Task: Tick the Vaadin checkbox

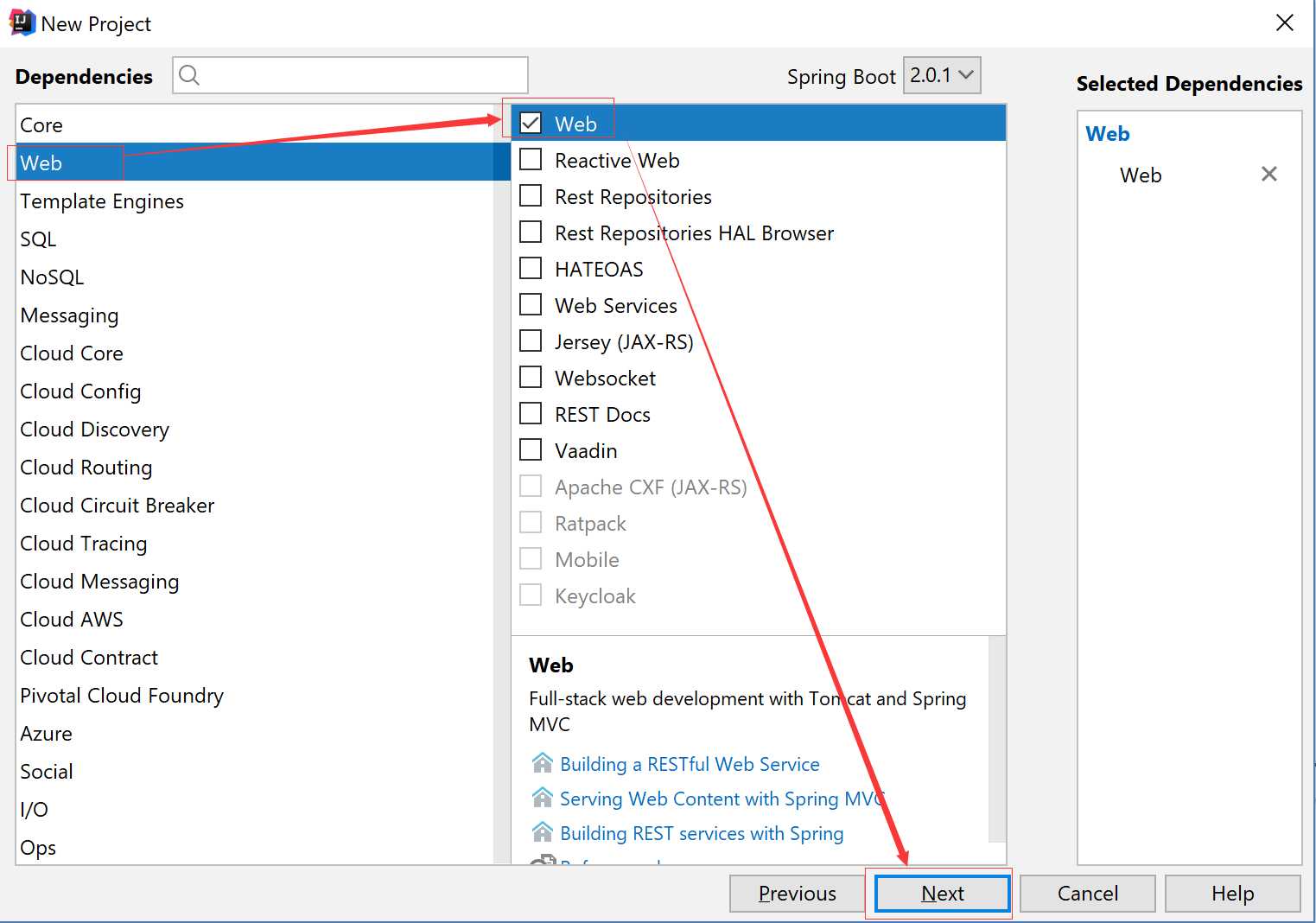Action: point(531,450)
